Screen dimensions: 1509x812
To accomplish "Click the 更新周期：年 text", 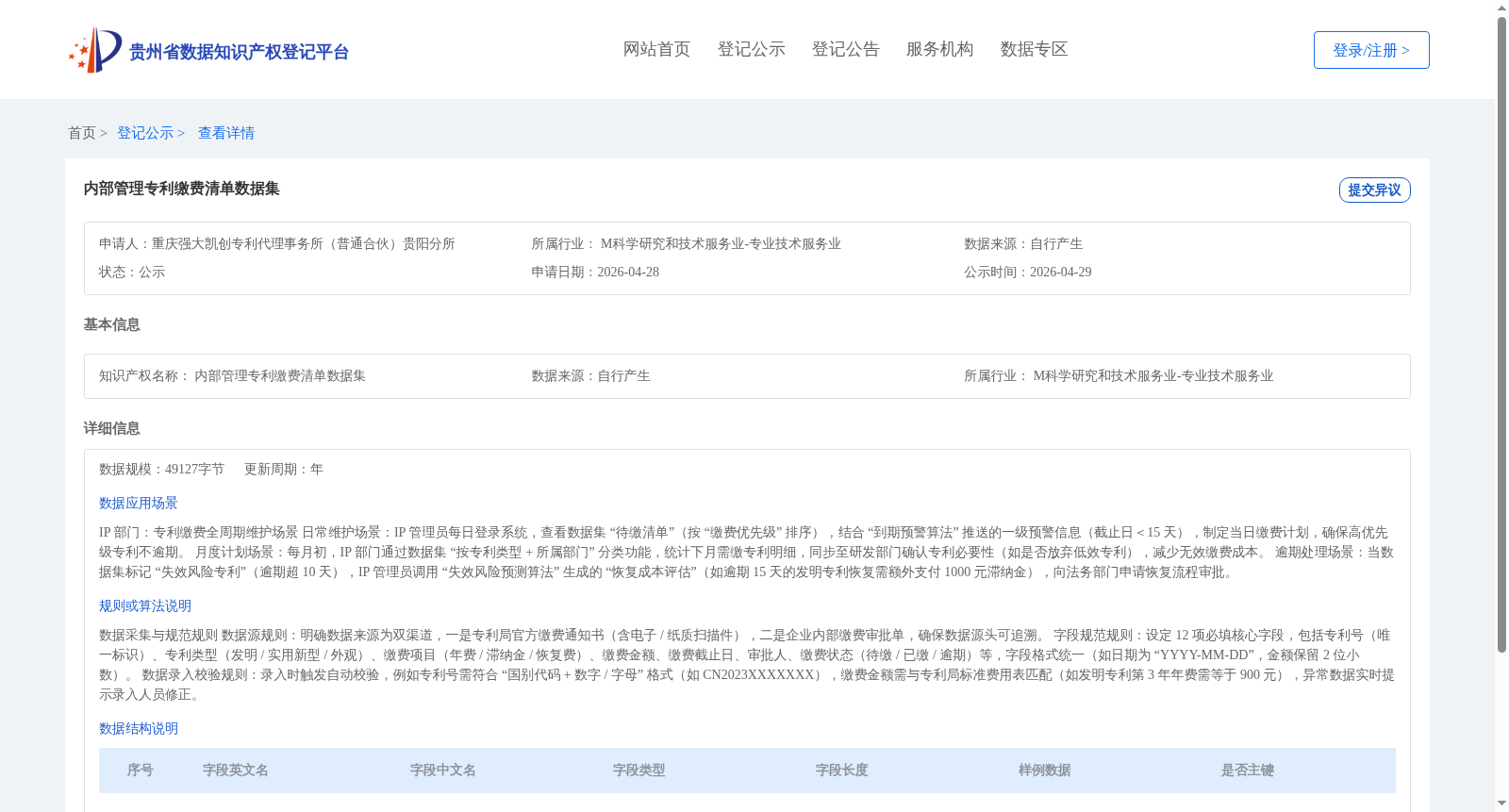I will pos(284,469).
